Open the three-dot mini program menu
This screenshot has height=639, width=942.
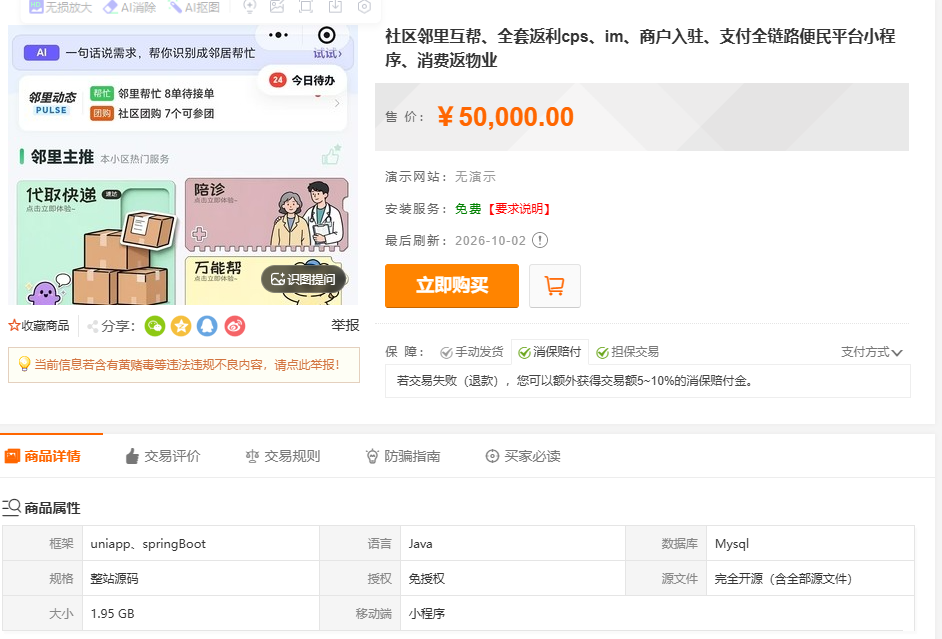pyautogui.click(x=278, y=35)
